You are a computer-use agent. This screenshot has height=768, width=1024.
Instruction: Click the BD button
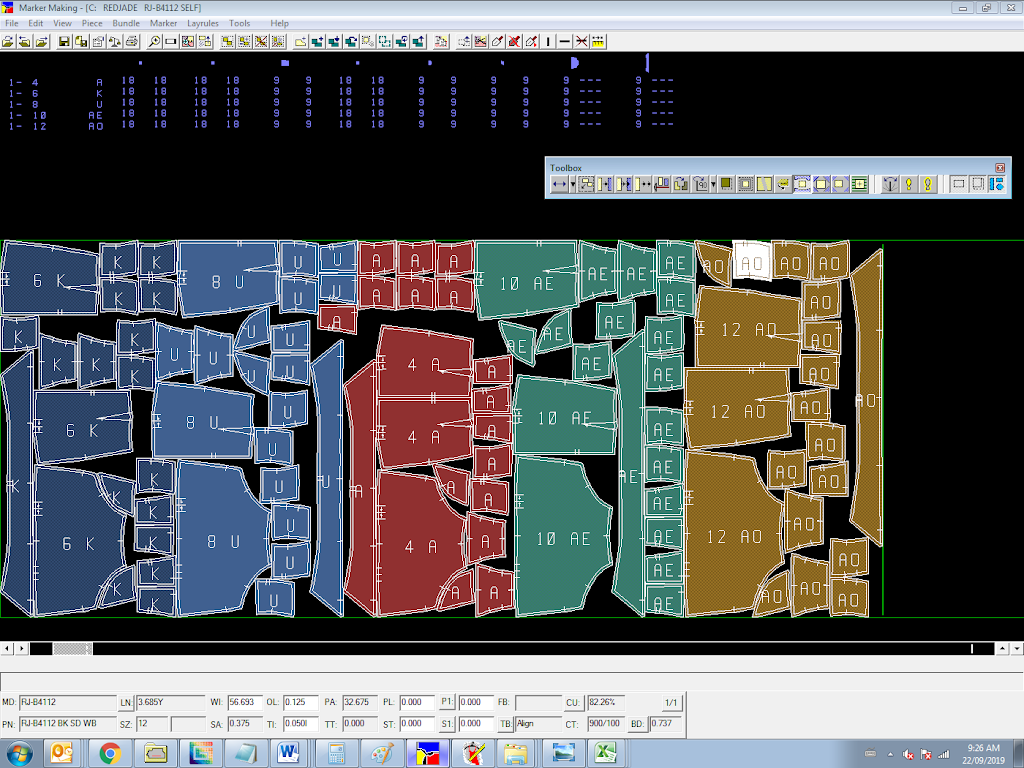(637, 724)
